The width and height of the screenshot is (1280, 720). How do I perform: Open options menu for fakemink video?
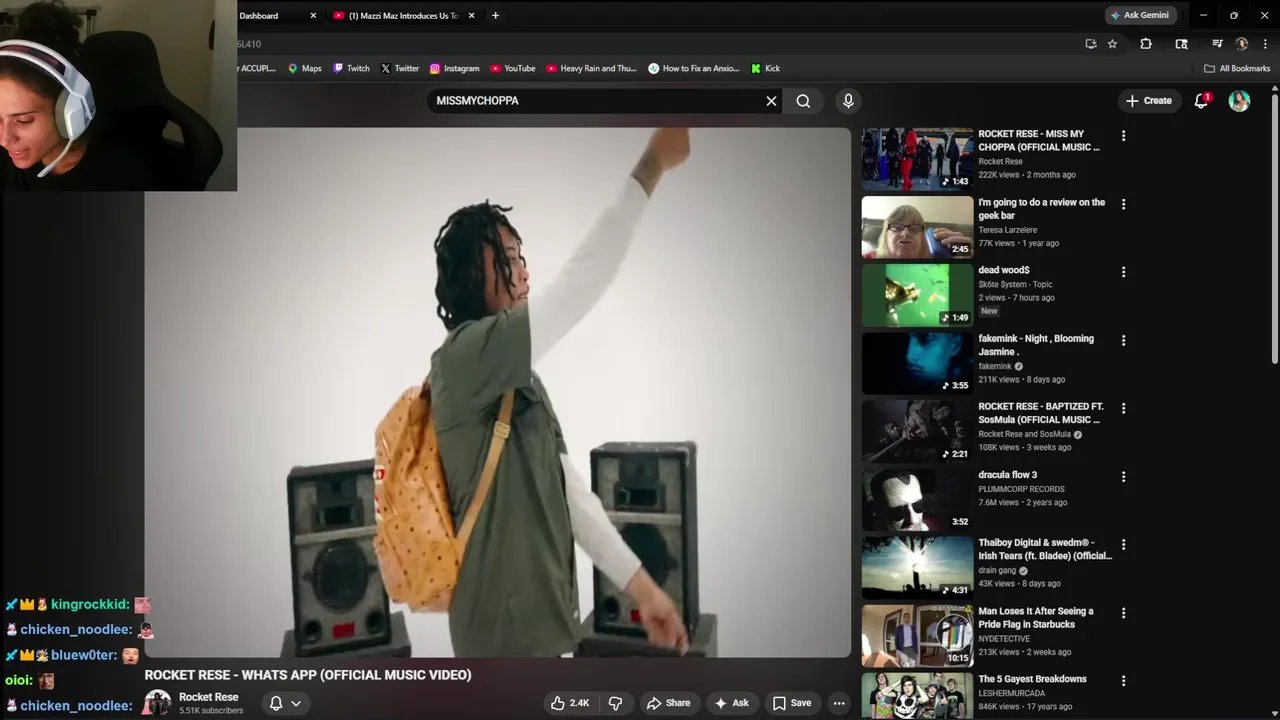tap(1123, 340)
